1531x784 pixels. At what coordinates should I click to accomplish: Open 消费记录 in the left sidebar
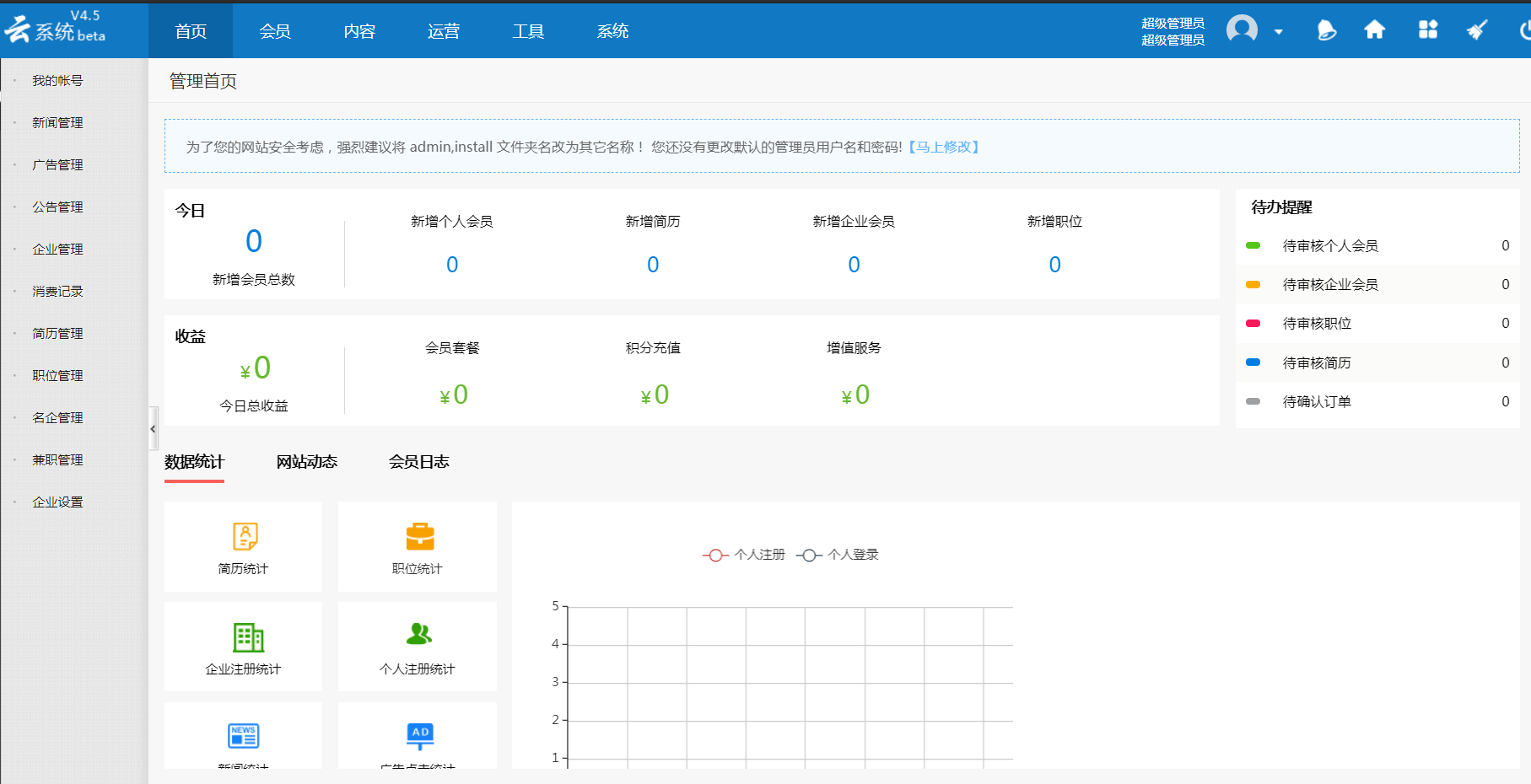[x=56, y=290]
